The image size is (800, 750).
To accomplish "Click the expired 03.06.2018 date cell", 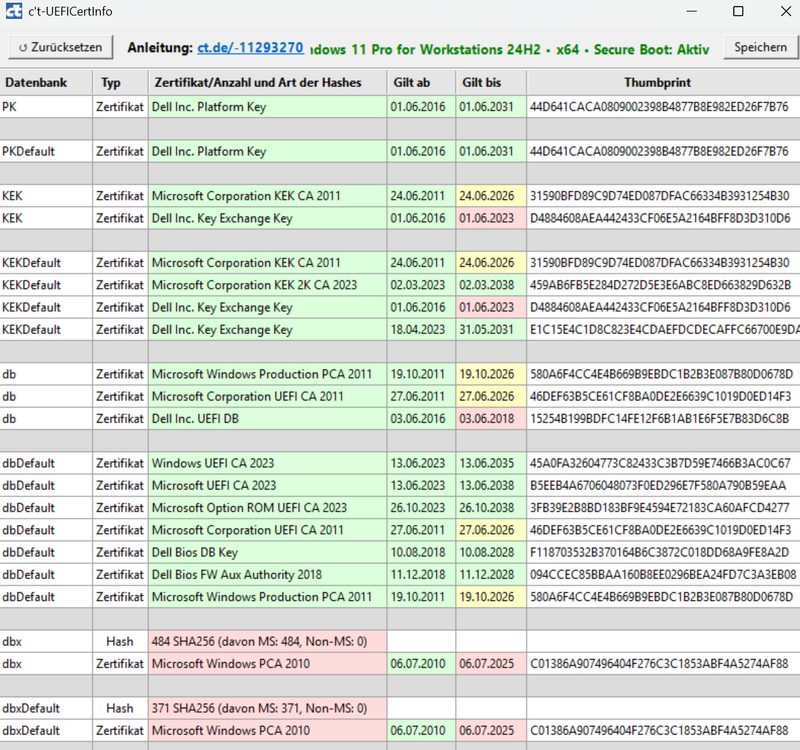I will [x=491, y=419].
